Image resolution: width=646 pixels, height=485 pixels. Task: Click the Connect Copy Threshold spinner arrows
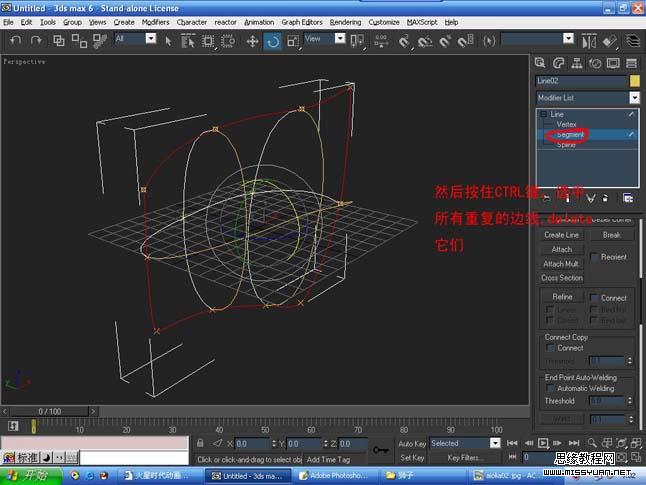(630, 361)
